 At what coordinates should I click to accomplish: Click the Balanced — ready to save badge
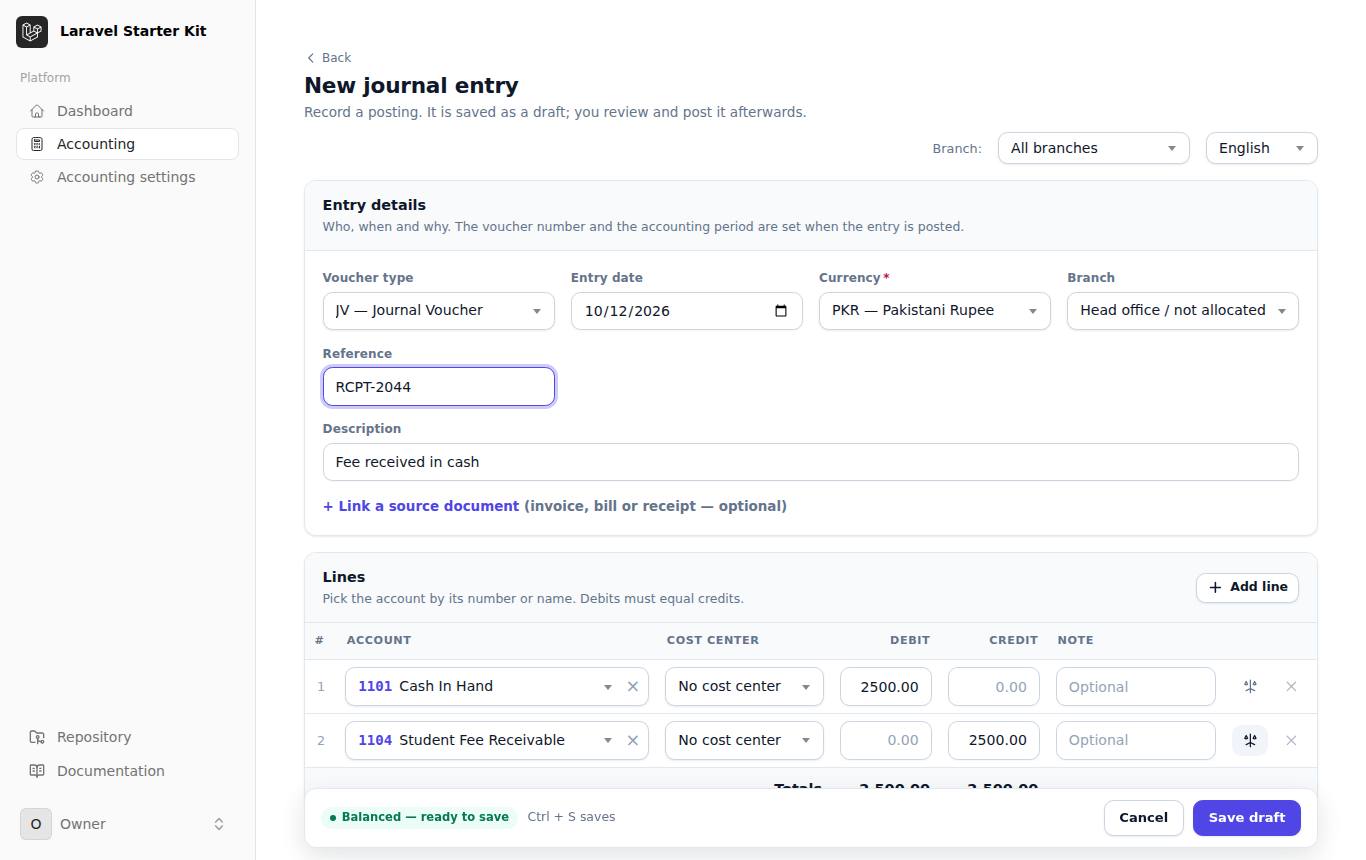pyautogui.click(x=419, y=817)
